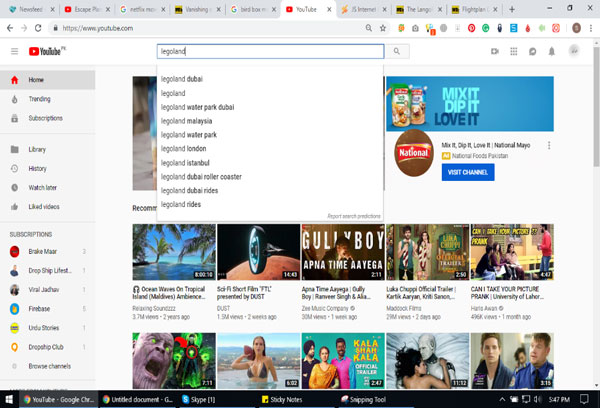Screen dimensions: 600x408
Task: Click the magnifier search button
Action: click(x=397, y=51)
